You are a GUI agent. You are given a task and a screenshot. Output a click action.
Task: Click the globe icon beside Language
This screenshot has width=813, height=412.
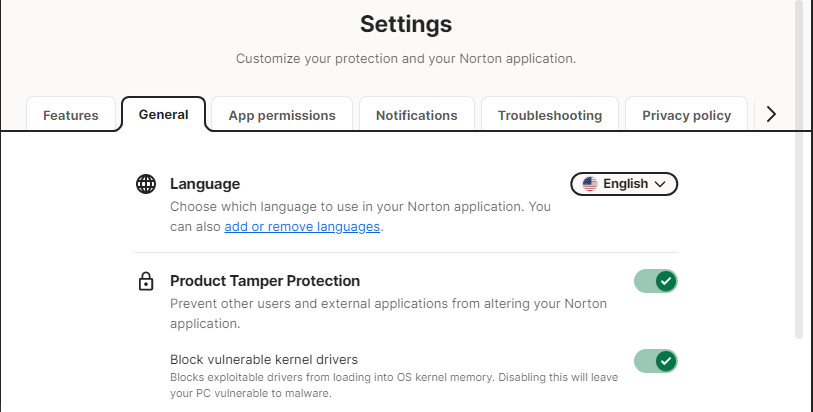pos(146,184)
